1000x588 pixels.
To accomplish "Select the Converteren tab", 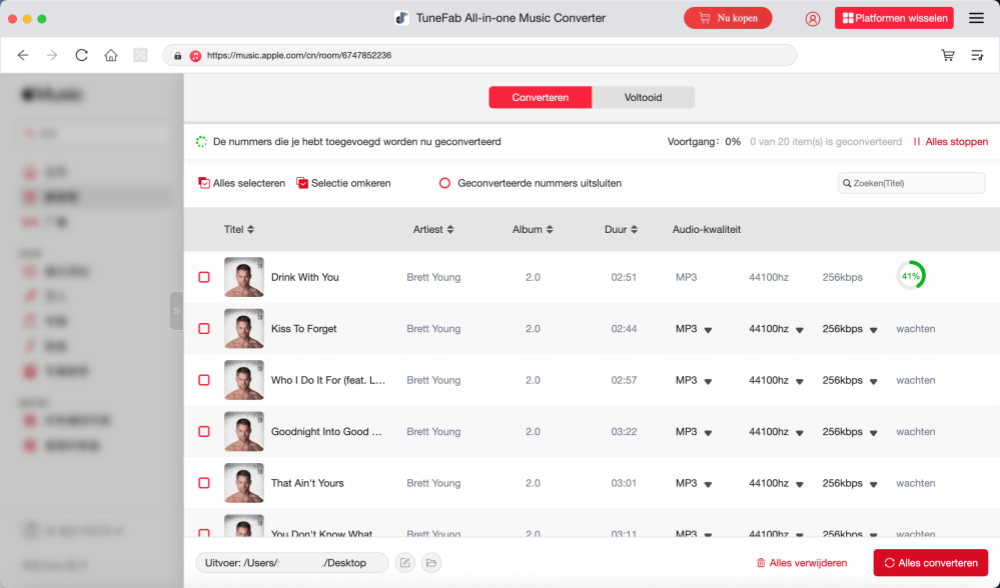I will pyautogui.click(x=540, y=98).
